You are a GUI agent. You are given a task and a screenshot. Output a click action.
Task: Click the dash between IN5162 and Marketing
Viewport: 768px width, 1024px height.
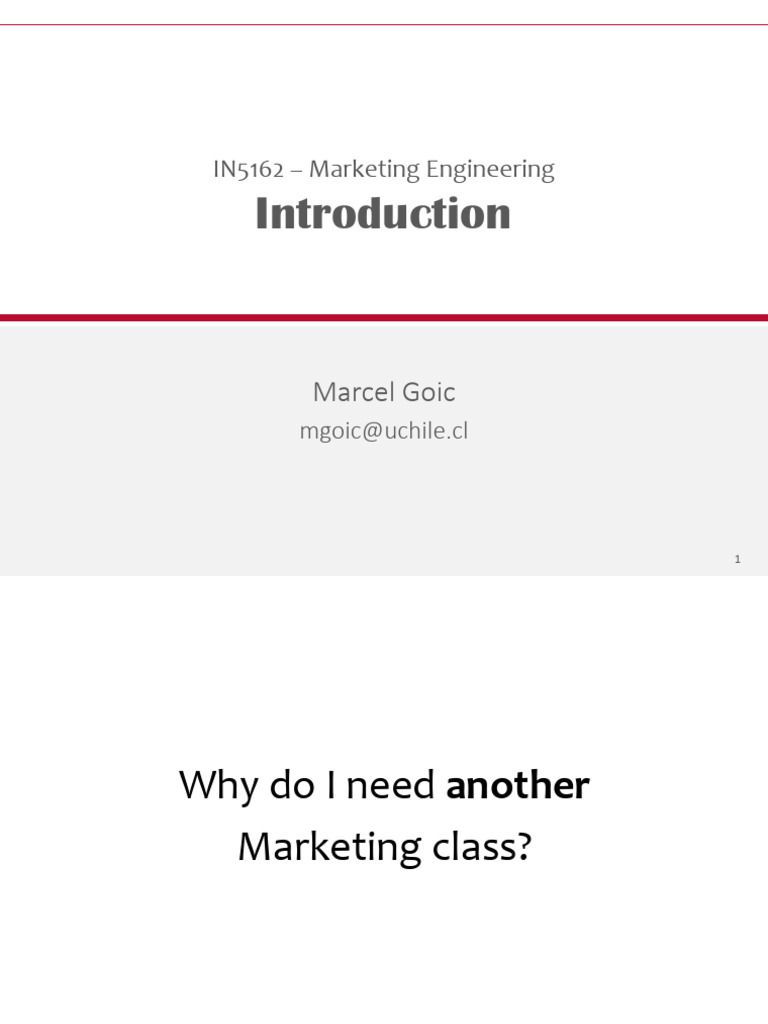click(296, 170)
